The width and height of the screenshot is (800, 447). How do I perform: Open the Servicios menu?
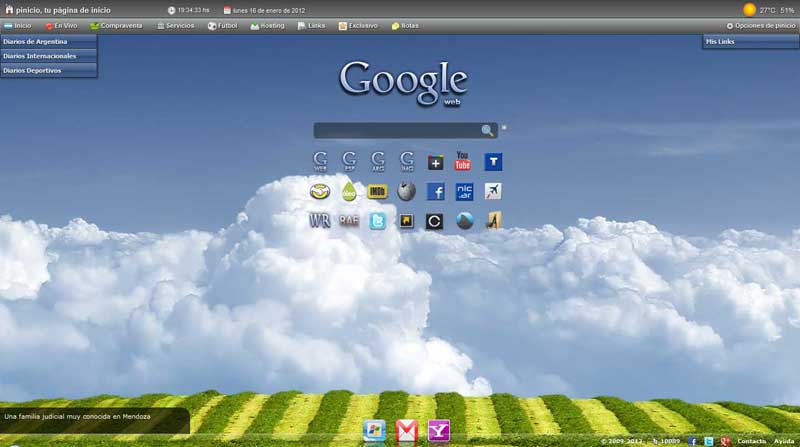(x=176, y=25)
